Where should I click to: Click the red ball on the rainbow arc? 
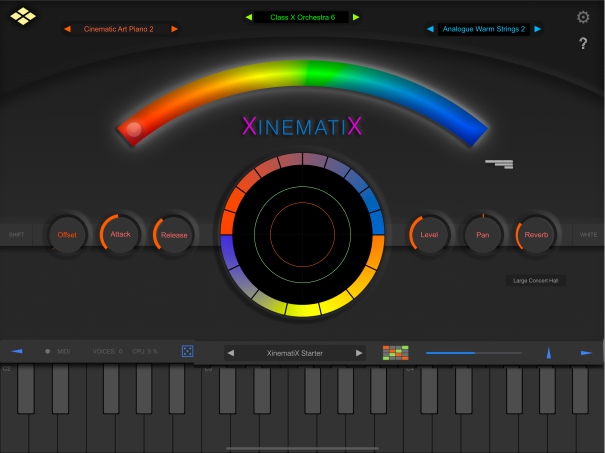click(x=134, y=129)
